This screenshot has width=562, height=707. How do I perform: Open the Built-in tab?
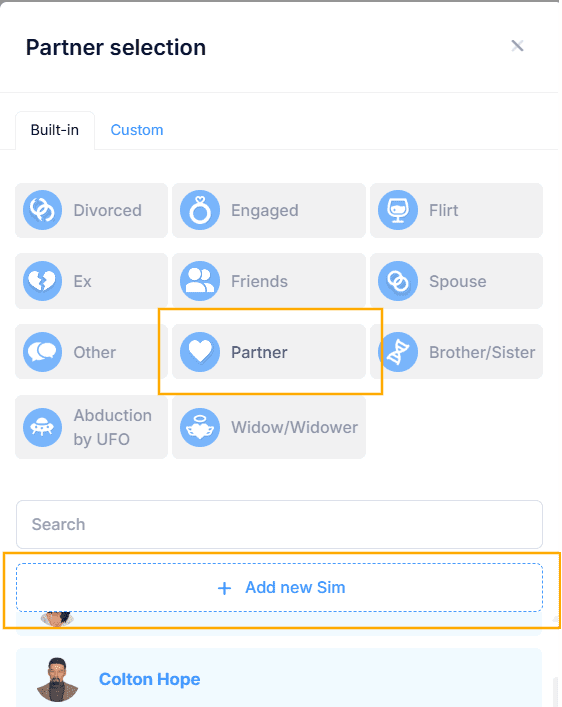[x=55, y=130]
